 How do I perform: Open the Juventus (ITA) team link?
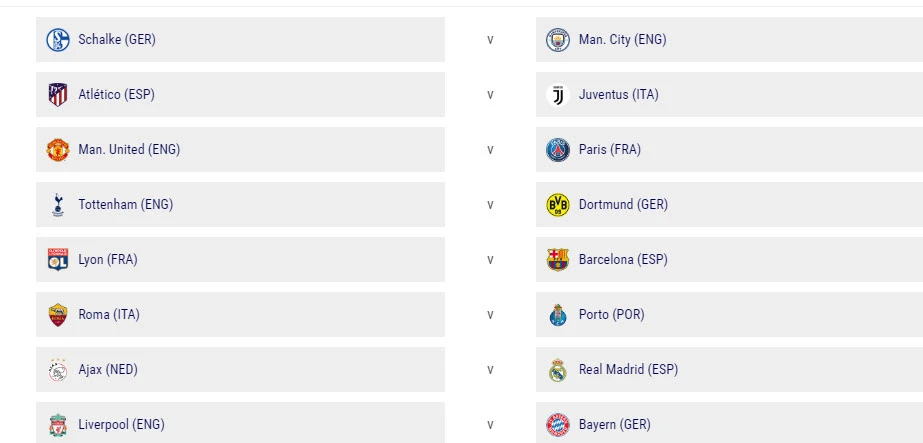tap(618, 95)
